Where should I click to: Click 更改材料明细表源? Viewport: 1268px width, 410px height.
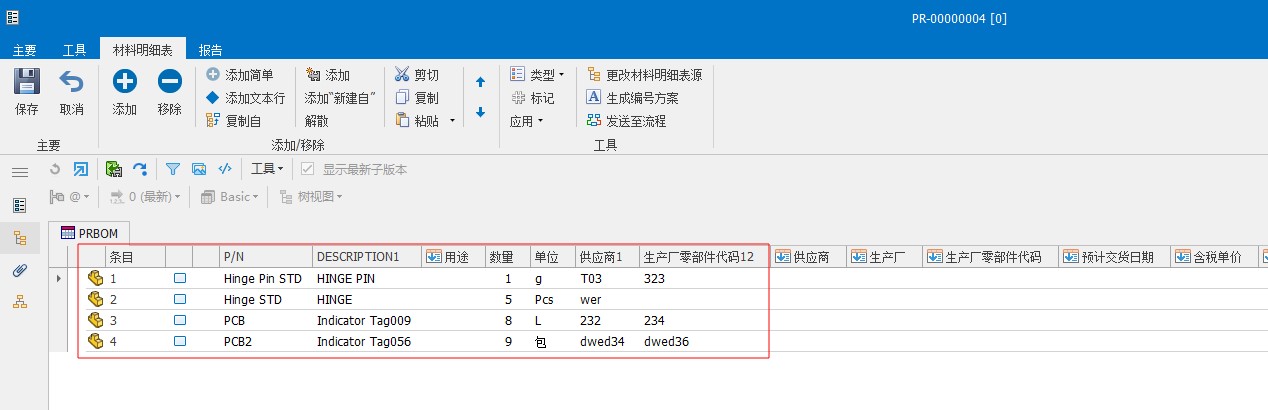point(644,75)
